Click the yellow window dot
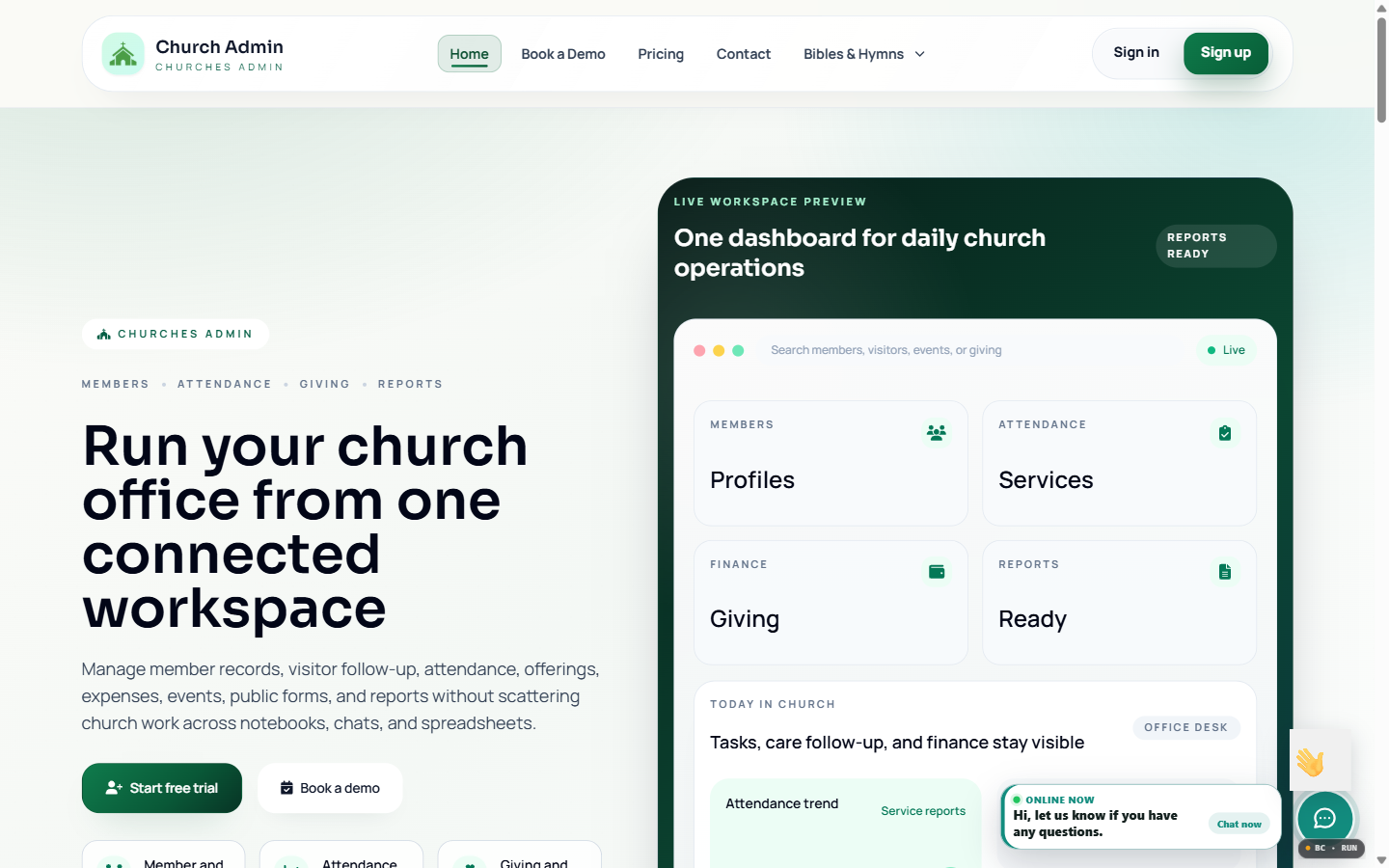The image size is (1389, 868). (719, 350)
